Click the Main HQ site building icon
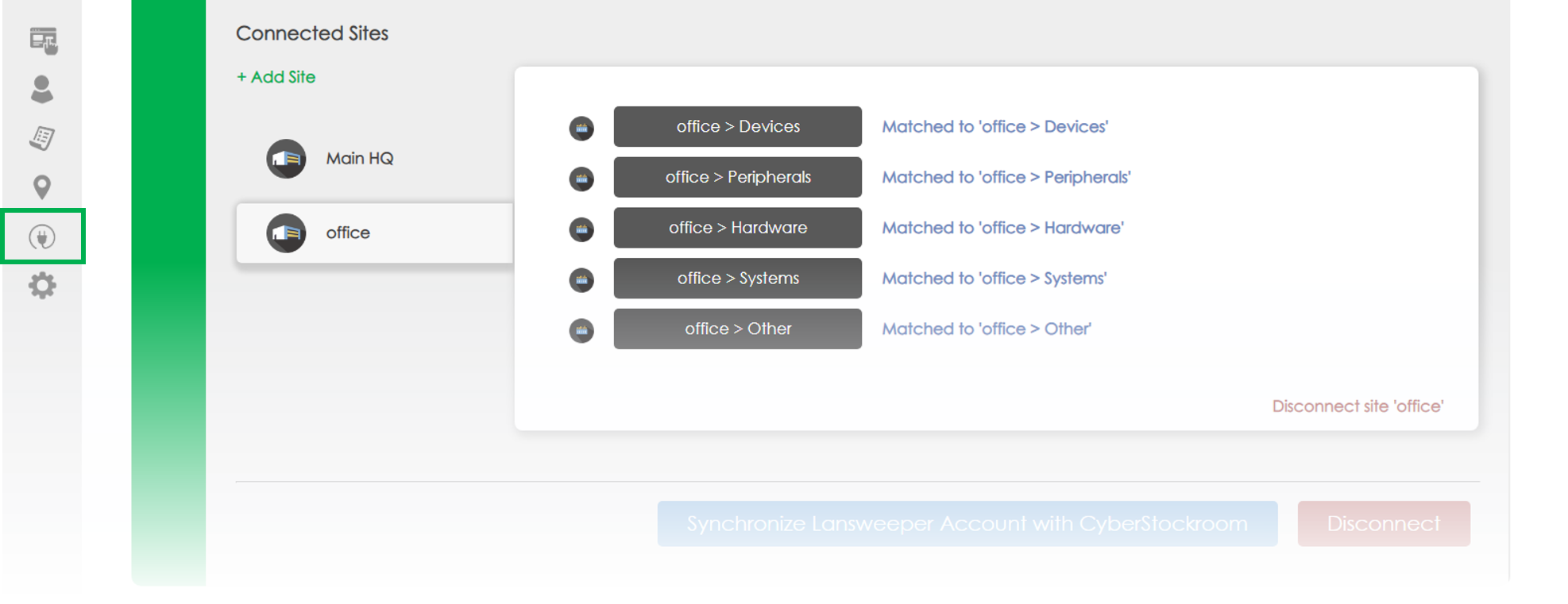1568x604 pixels. tap(286, 159)
